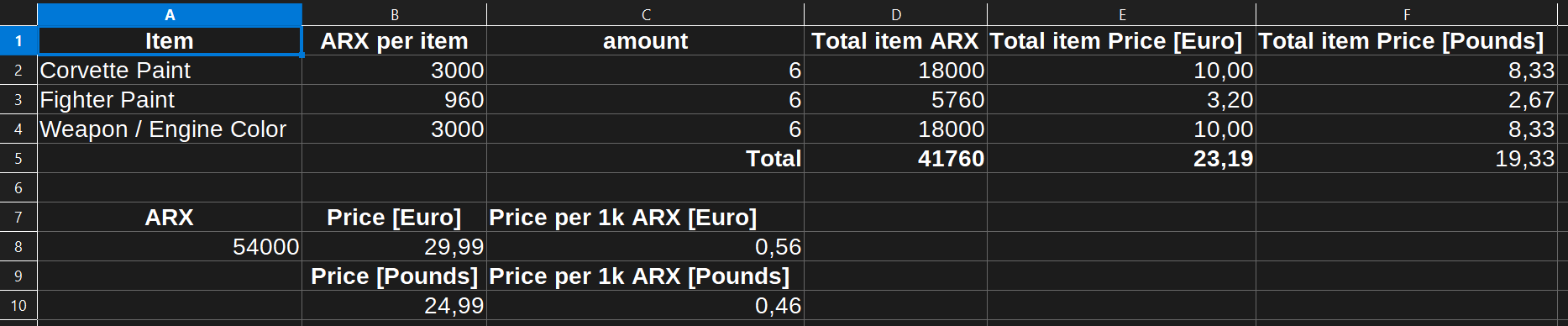The height and width of the screenshot is (326, 1568).
Task: Click the total Euro price 23,19
Action: click(1121, 158)
